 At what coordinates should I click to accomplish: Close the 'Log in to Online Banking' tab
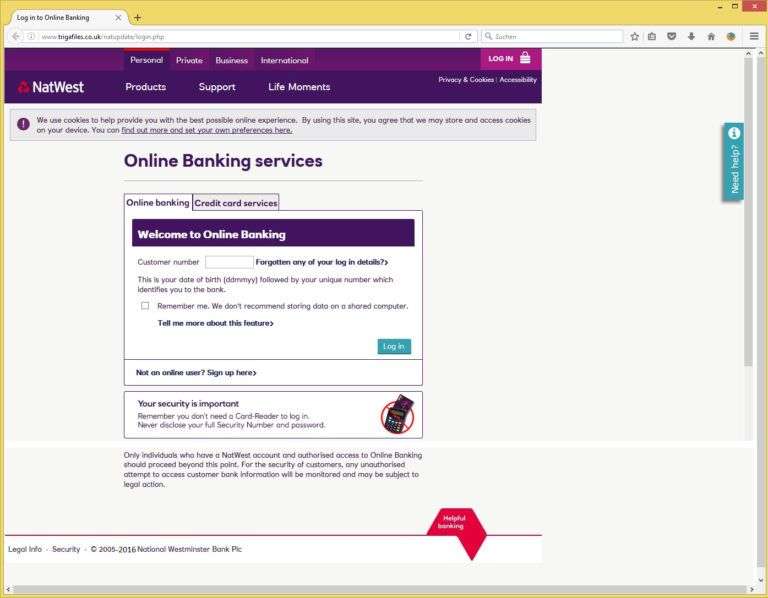(x=118, y=18)
